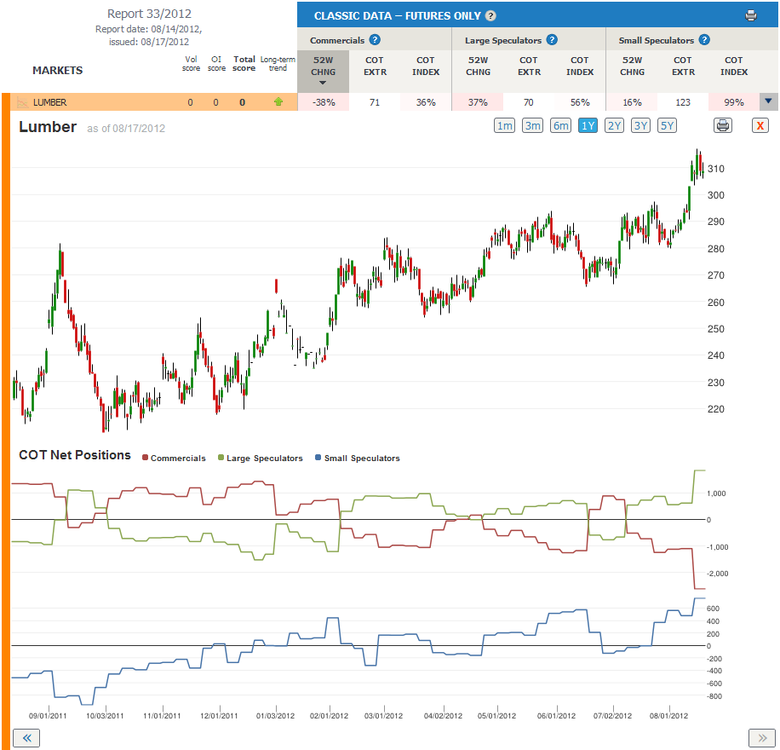This screenshot has width=780, height=750.
Task: Collapse the Lumber row with the dark arrow
Action: tap(769, 101)
